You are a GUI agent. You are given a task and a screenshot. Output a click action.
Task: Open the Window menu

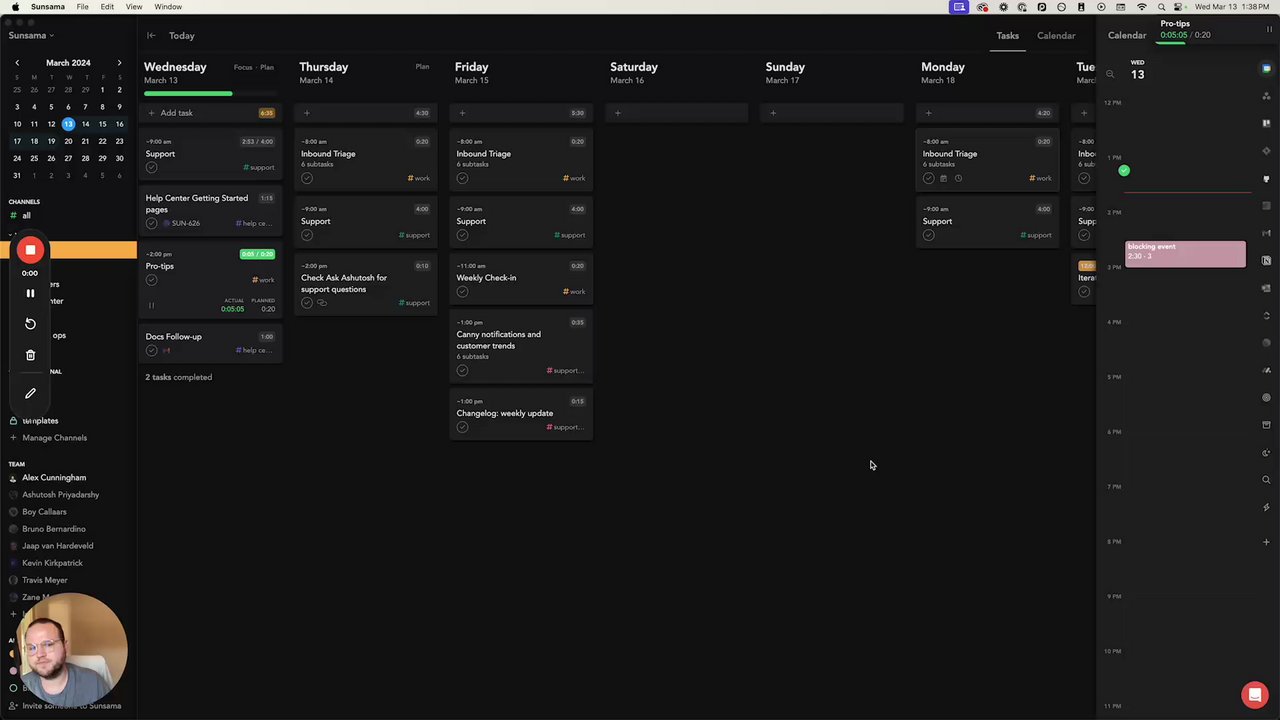pyautogui.click(x=168, y=7)
